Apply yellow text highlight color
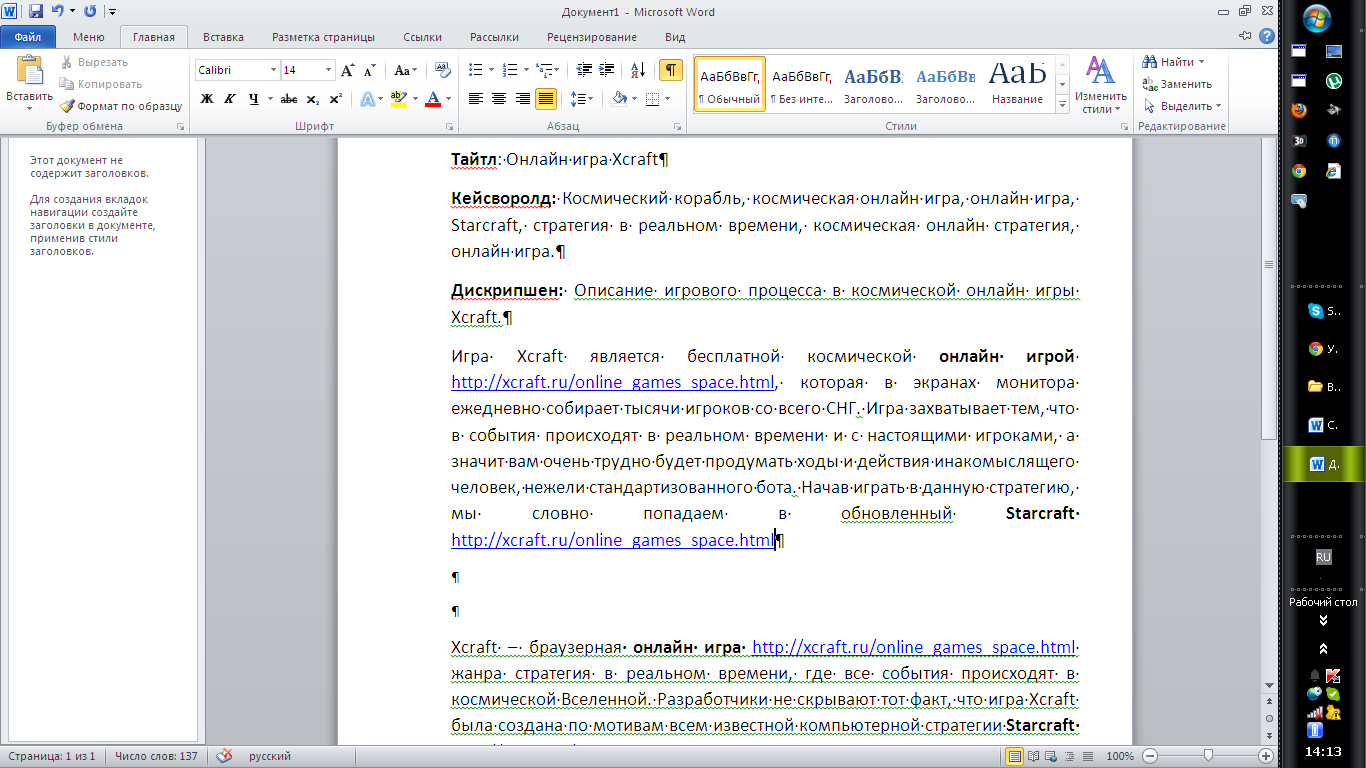This screenshot has height=768, width=1366. [399, 99]
